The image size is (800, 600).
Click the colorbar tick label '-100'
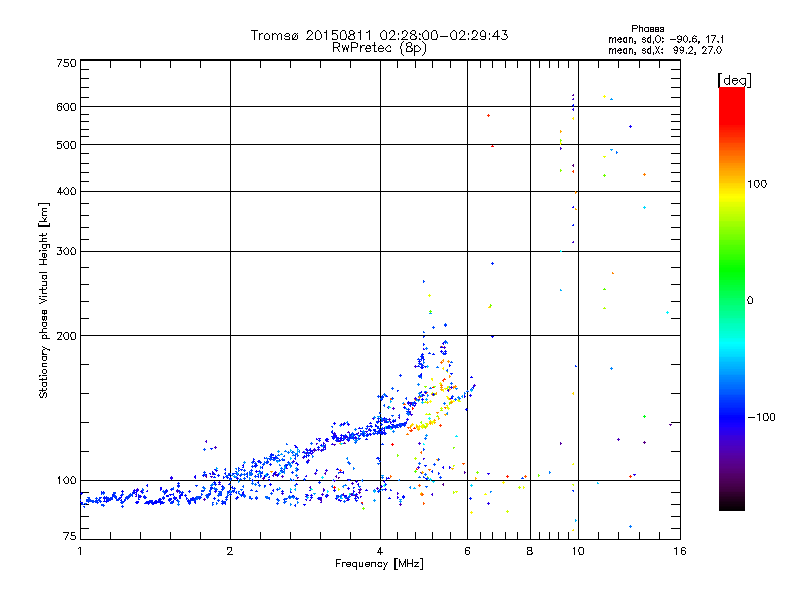point(761,417)
